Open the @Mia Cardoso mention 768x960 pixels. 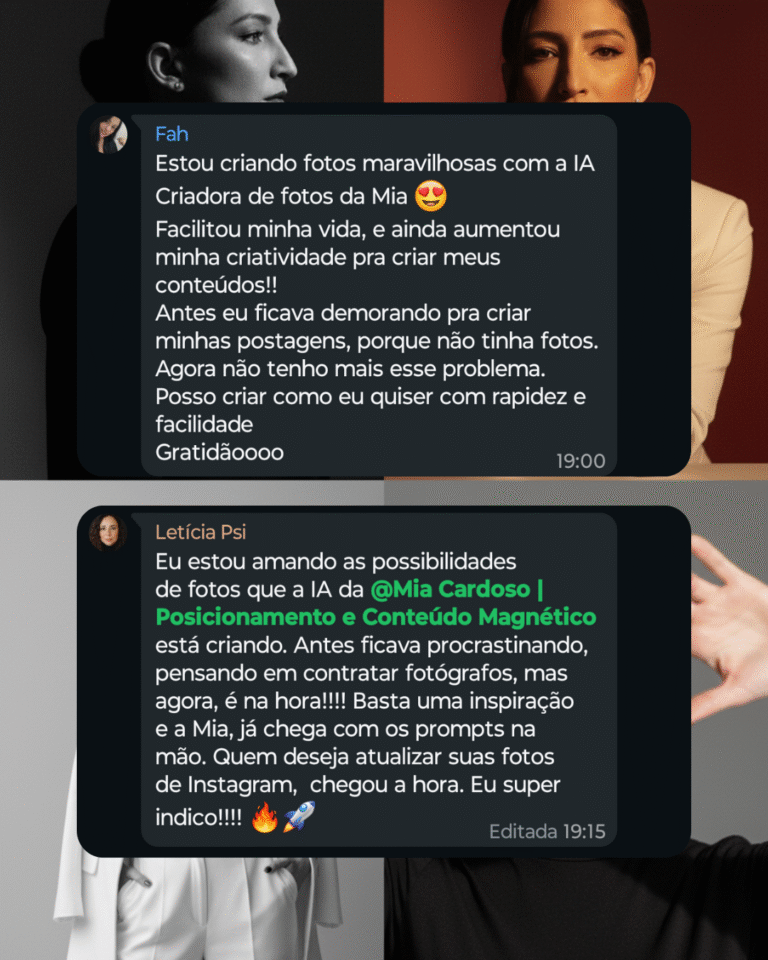[x=456, y=589]
